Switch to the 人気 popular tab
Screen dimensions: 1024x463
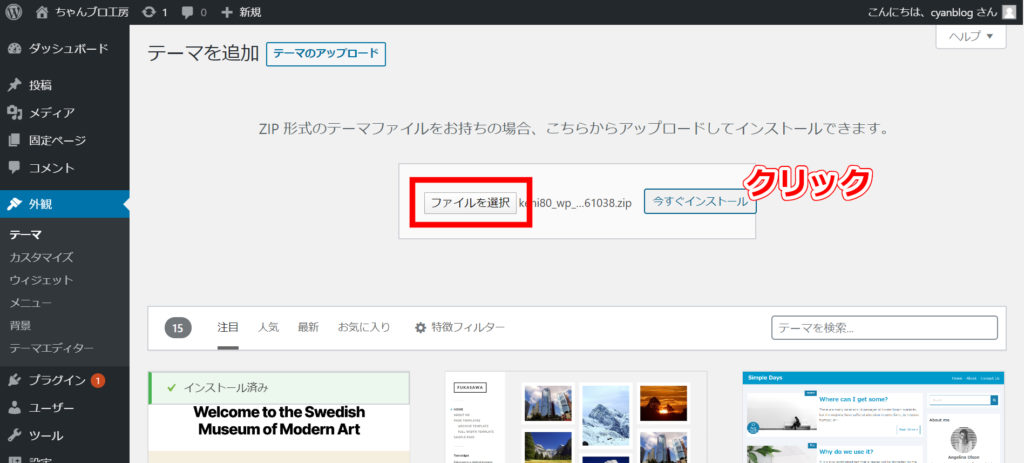pos(268,327)
